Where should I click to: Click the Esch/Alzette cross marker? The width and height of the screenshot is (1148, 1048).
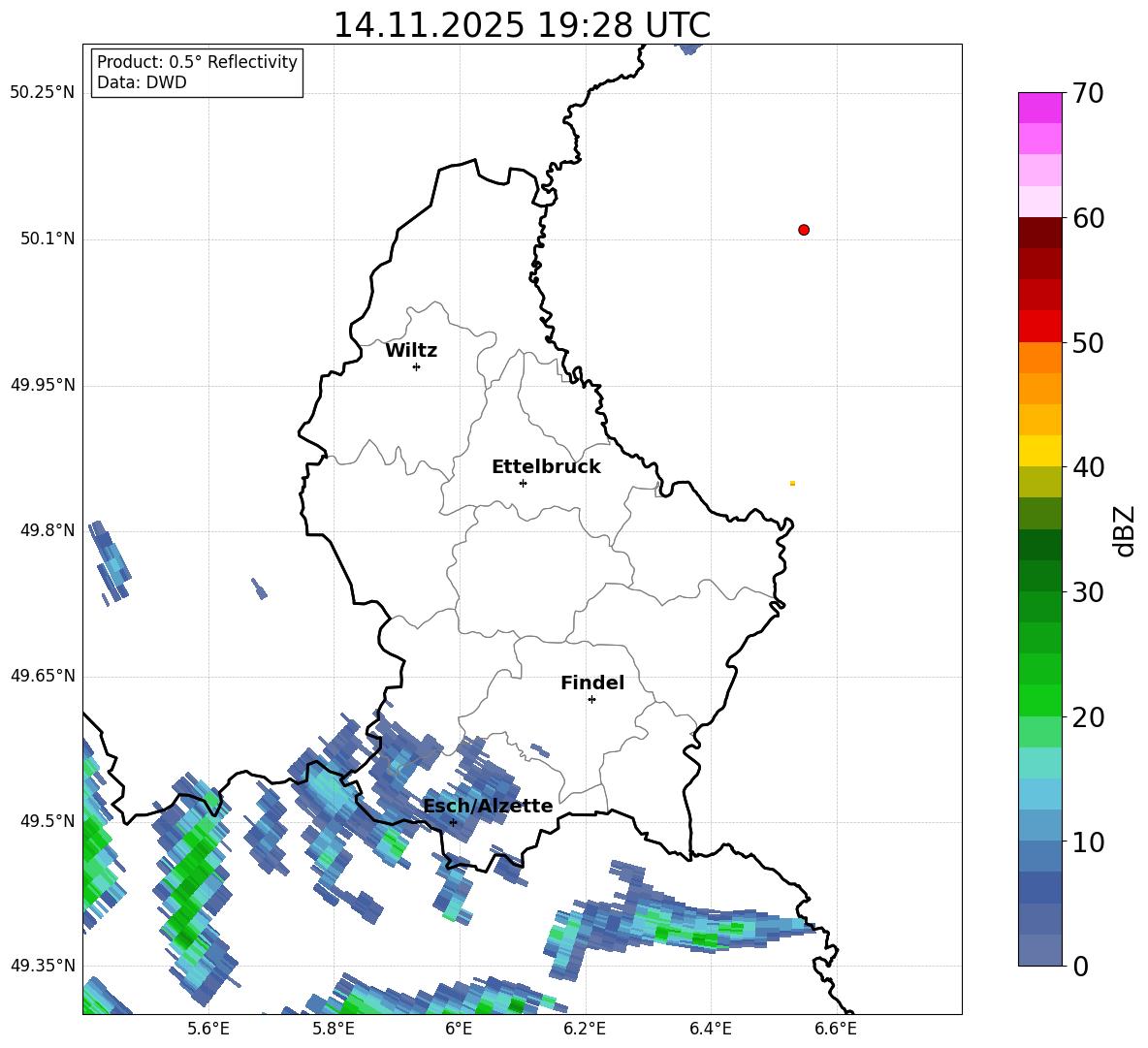[453, 822]
